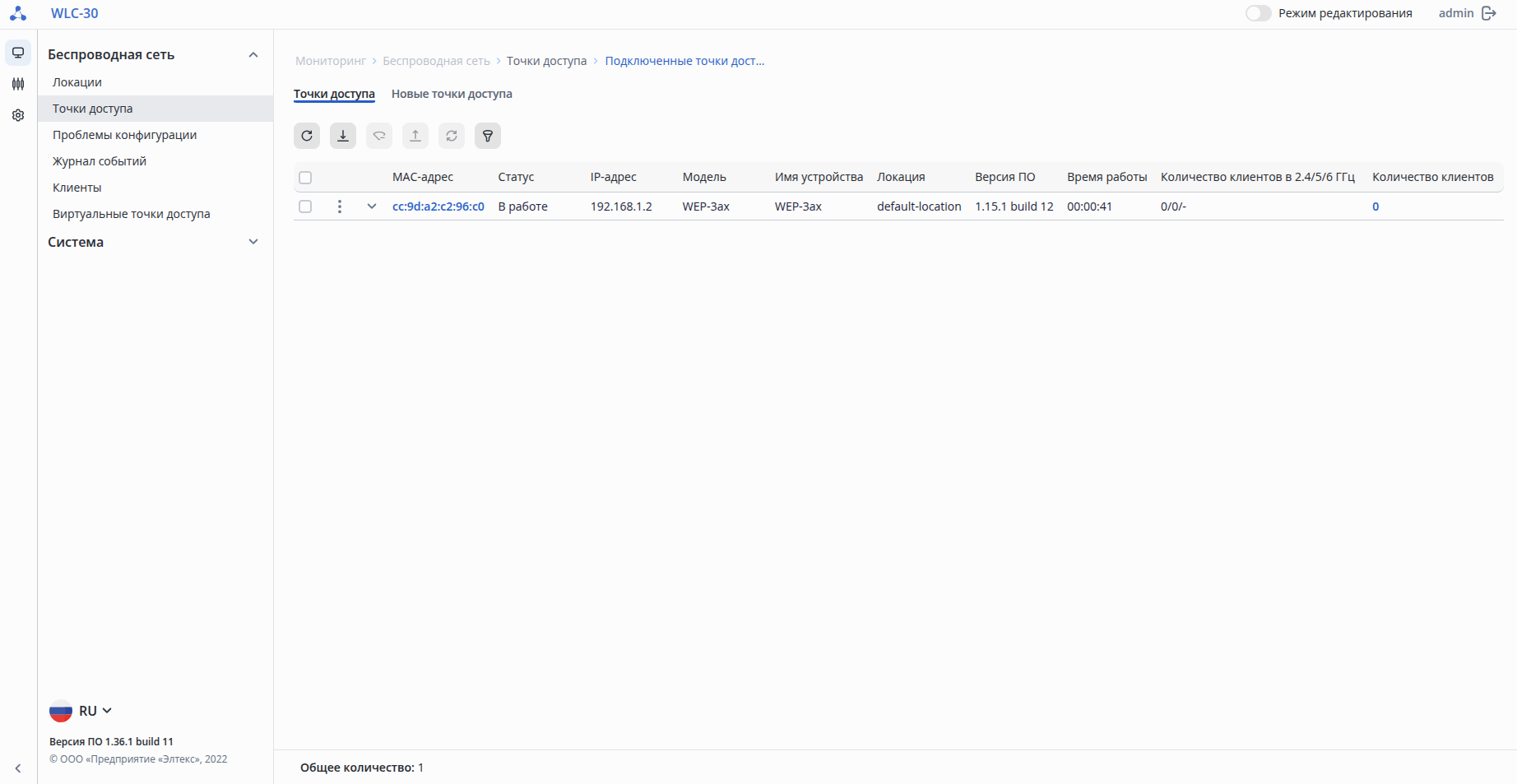Switch to the underlined Точки доступа tab
Viewport: 1517px width, 784px height.
pos(334,94)
